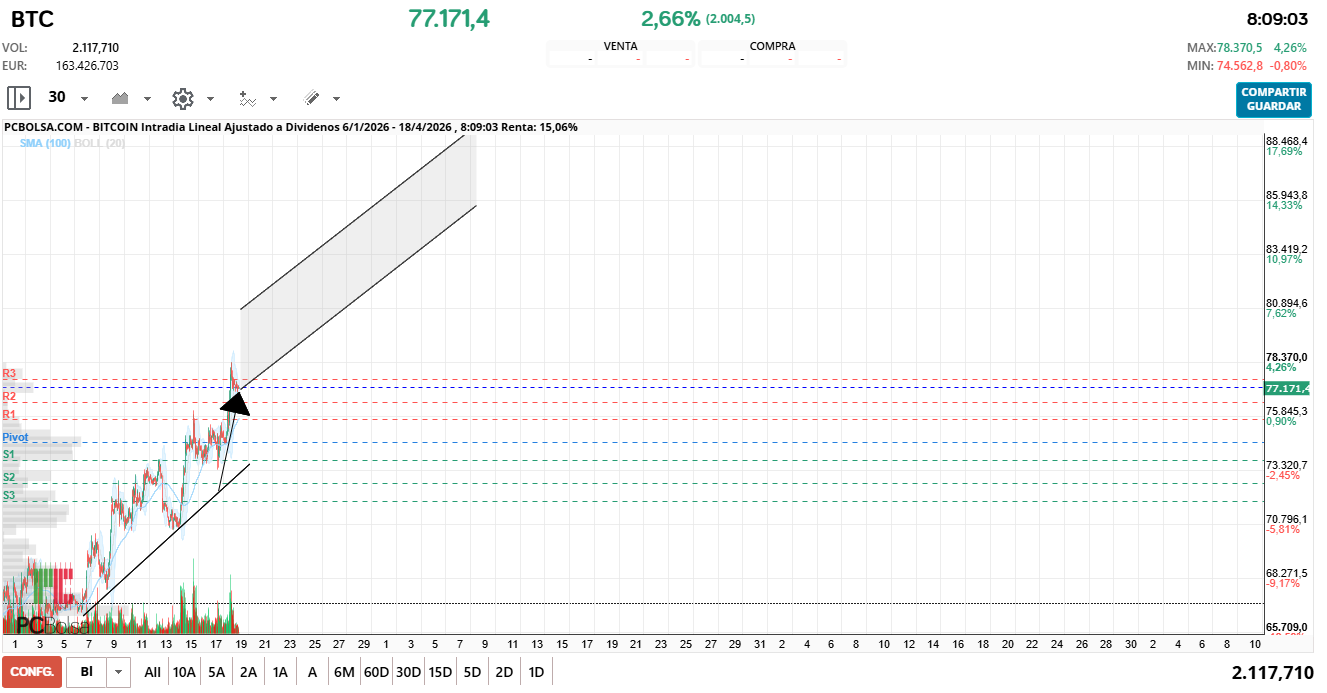Screen dimensions: 1327x693
Task: Select the 10A range tab
Action: pyautogui.click(x=184, y=672)
